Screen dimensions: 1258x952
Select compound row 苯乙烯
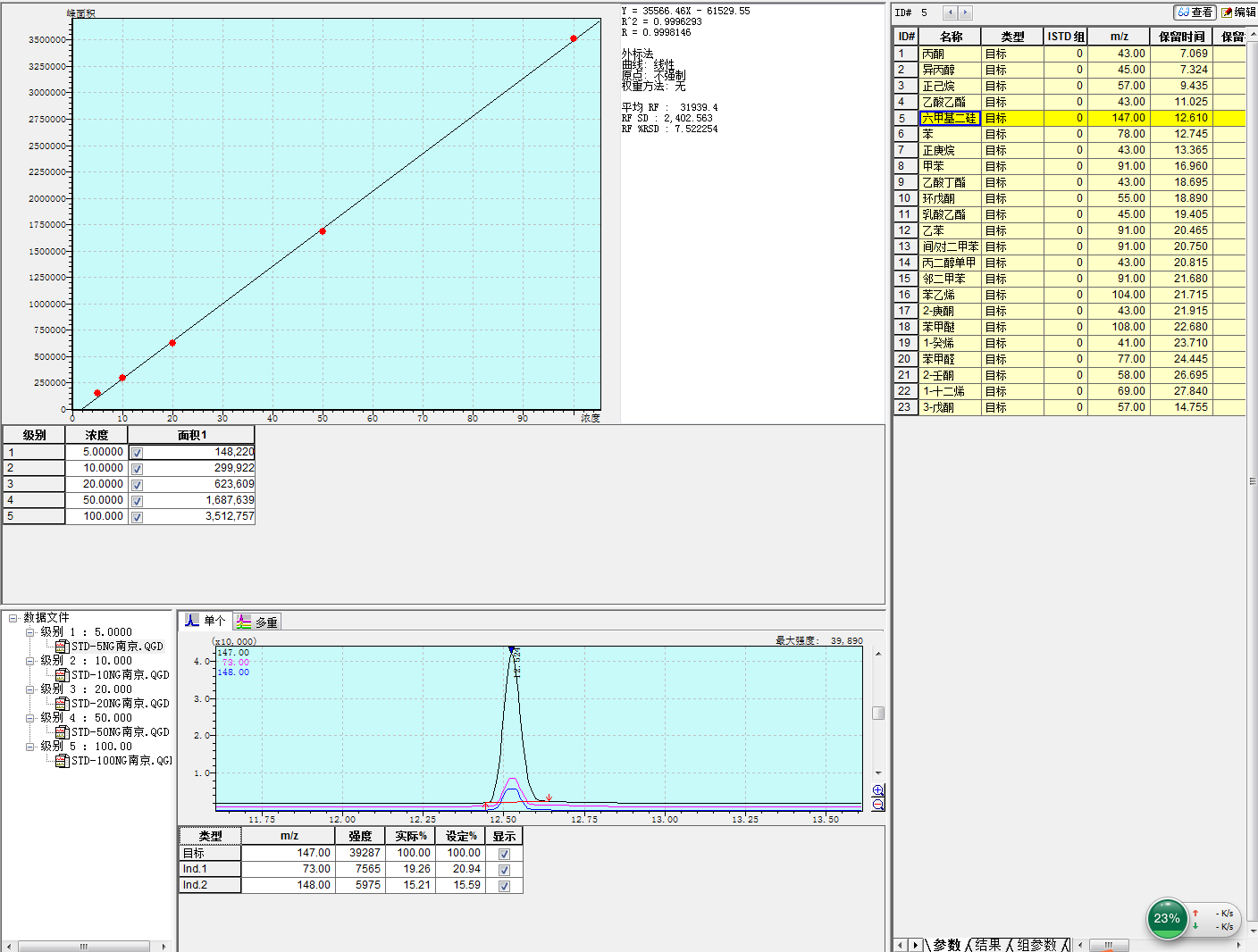coord(1069,295)
